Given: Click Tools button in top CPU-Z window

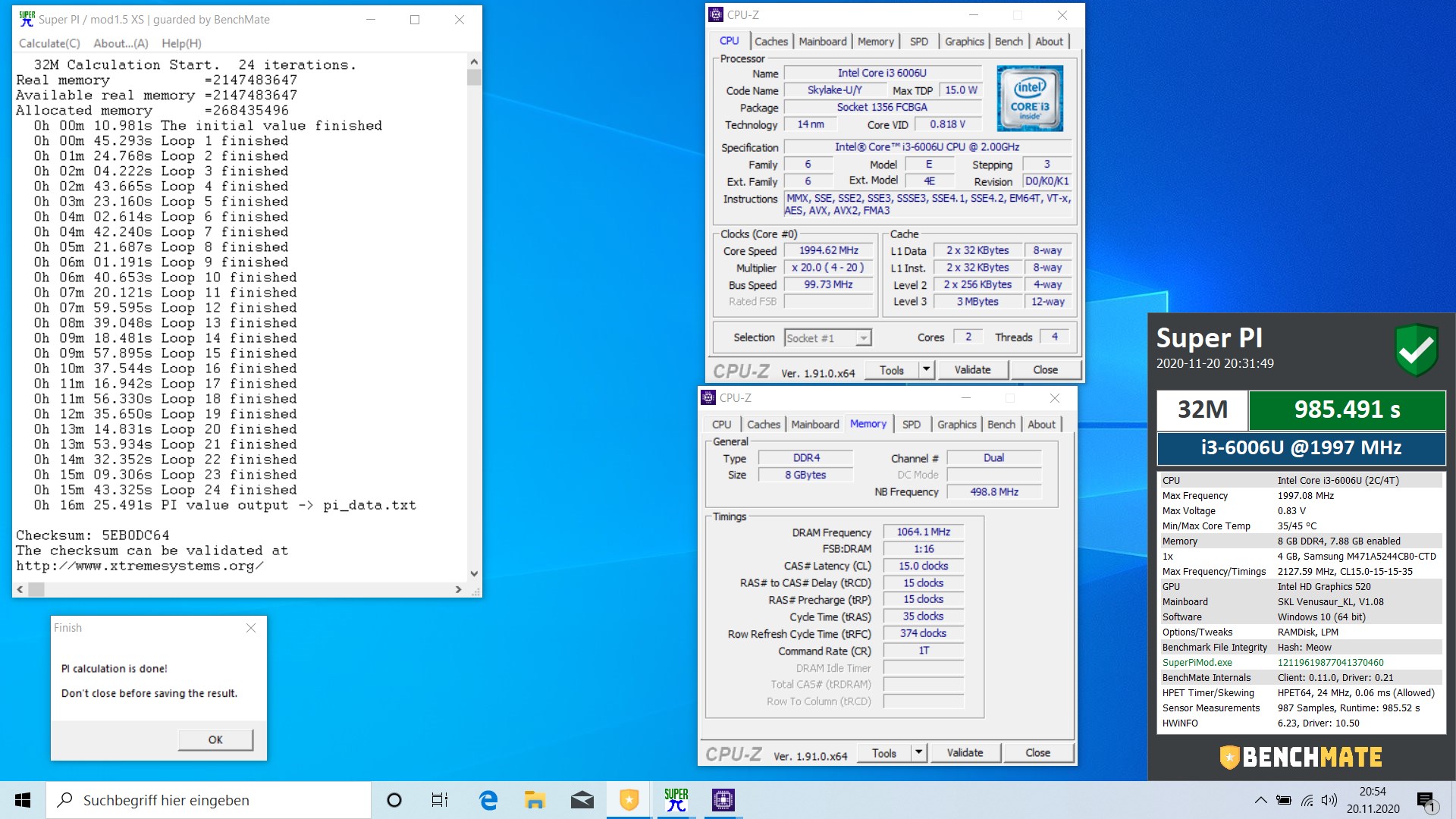Looking at the screenshot, I should [892, 370].
